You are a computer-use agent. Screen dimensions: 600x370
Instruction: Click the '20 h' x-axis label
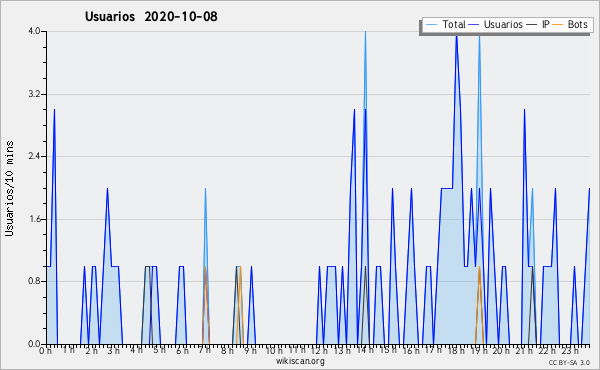[501, 351]
